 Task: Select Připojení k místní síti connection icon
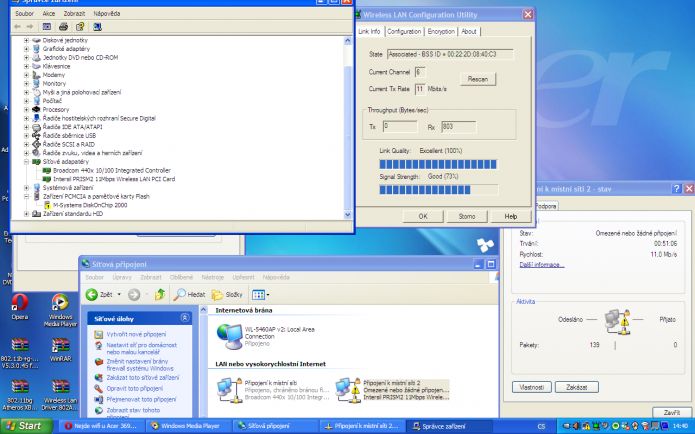[229, 390]
